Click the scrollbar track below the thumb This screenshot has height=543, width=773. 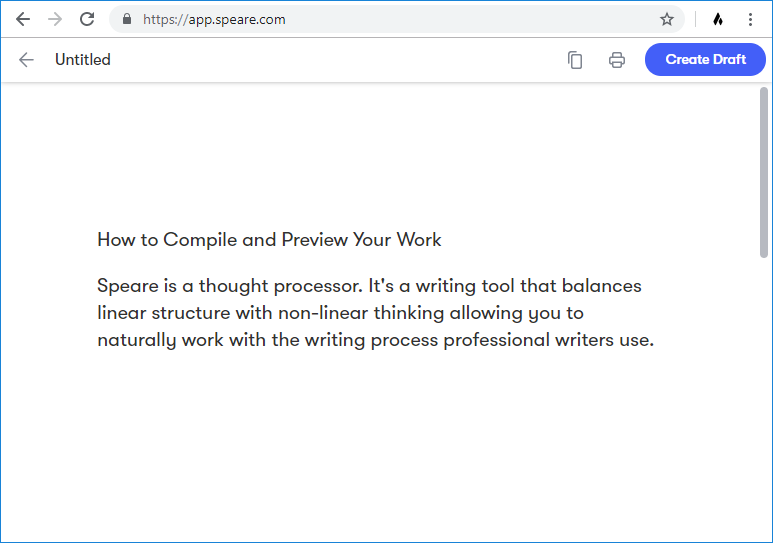pos(764,395)
